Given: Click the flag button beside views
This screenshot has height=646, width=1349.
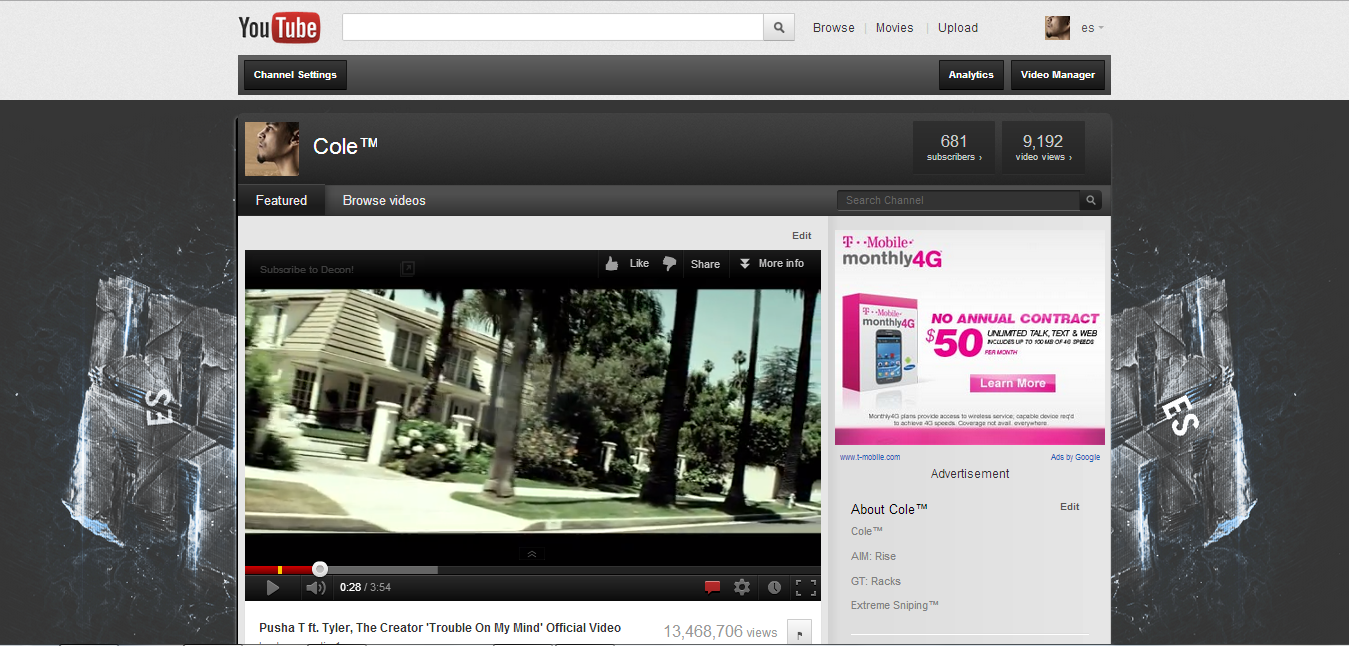Looking at the screenshot, I should coord(799,632).
